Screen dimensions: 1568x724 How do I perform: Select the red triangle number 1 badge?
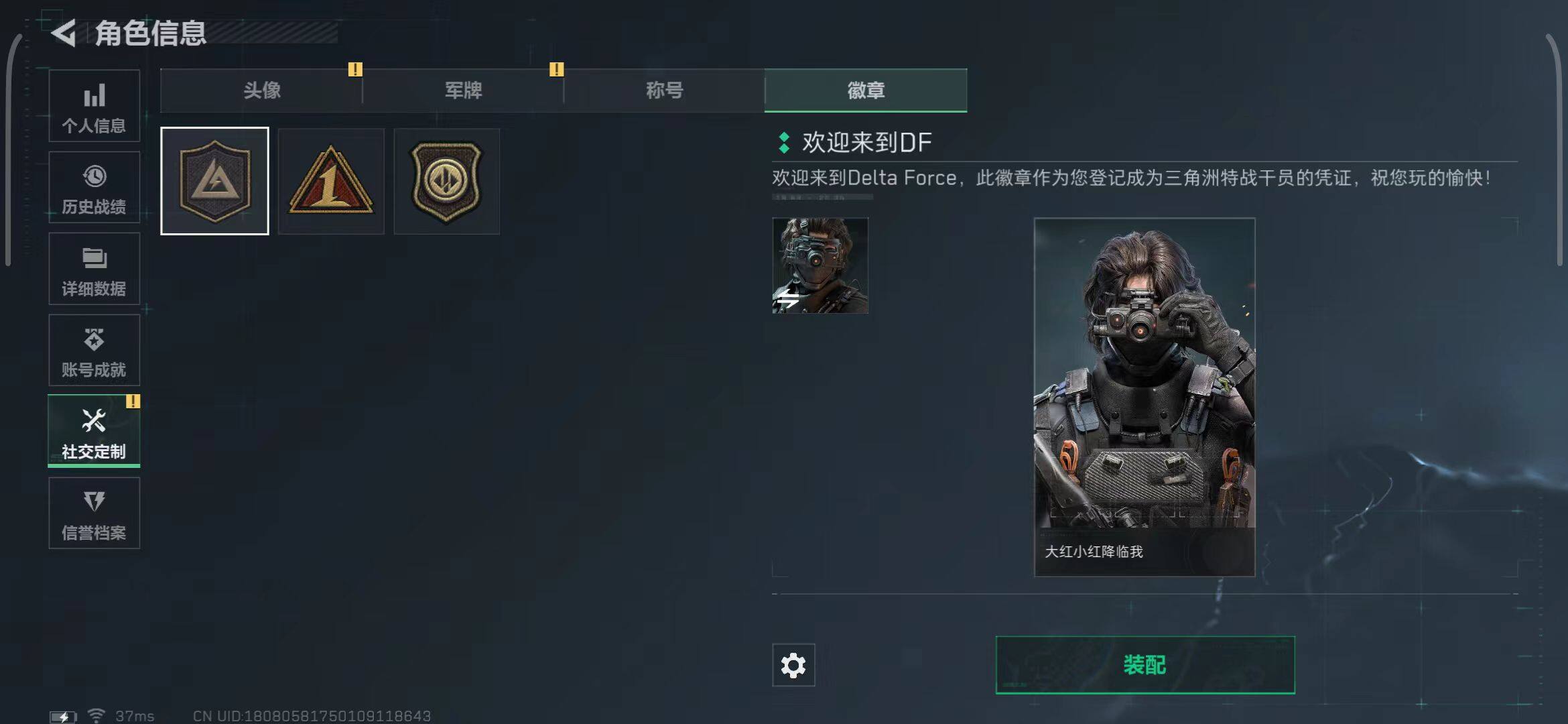point(331,181)
